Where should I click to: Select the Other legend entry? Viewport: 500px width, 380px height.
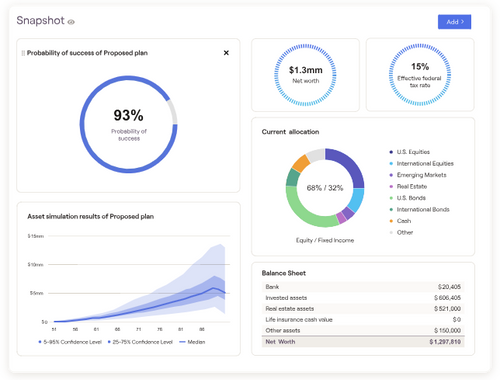pos(401,232)
